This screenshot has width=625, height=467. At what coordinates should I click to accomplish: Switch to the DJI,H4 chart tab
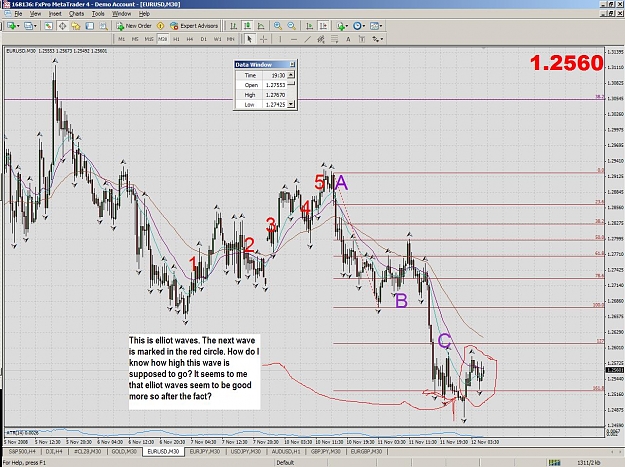[54, 451]
